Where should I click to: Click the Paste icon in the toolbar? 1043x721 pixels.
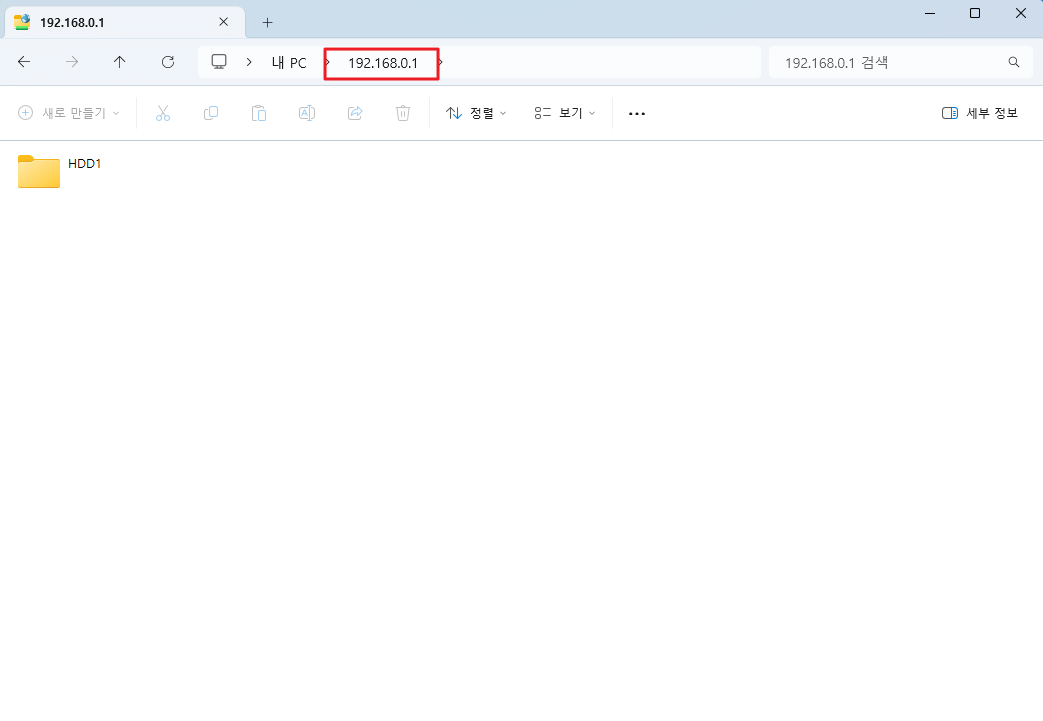click(258, 113)
